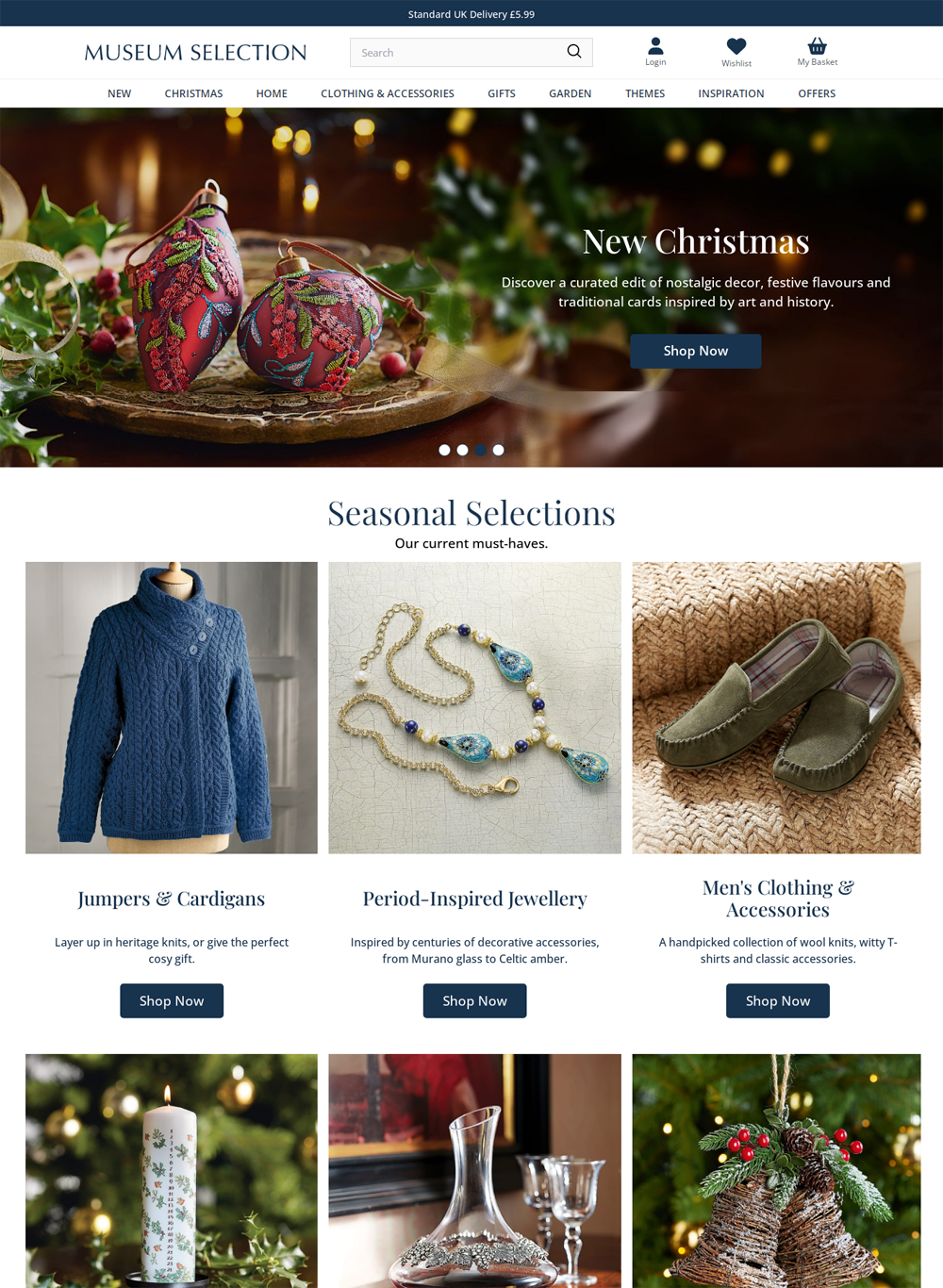Click Shop Now under Period-Inspired Jewellery
The width and height of the screenshot is (943, 1288).
click(x=474, y=1000)
